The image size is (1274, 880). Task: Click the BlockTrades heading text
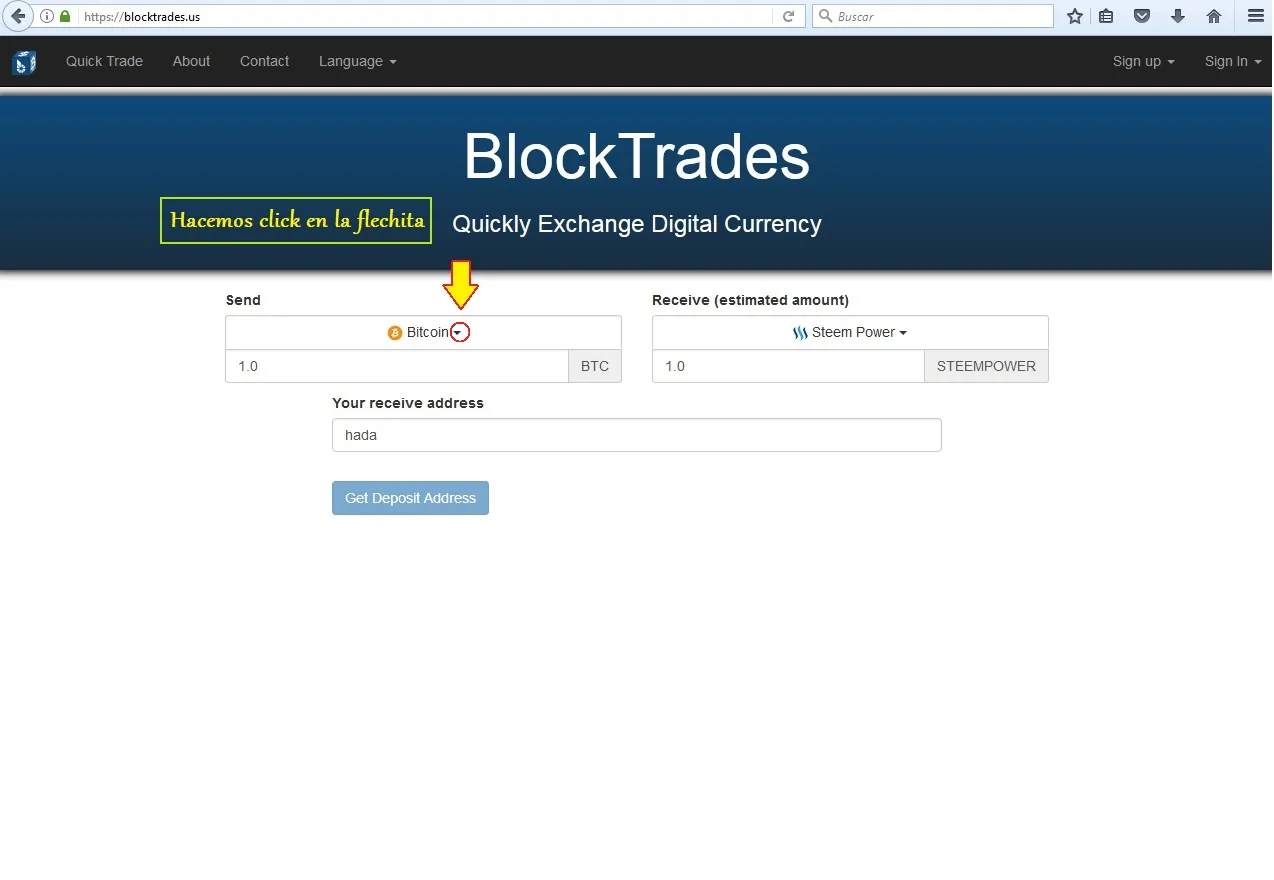tap(636, 157)
